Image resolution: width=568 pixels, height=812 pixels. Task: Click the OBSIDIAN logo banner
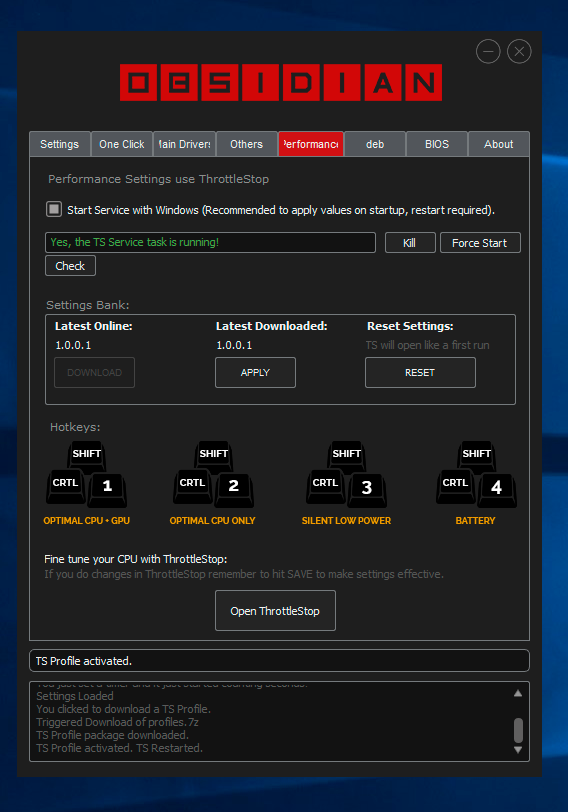[x=281, y=82]
